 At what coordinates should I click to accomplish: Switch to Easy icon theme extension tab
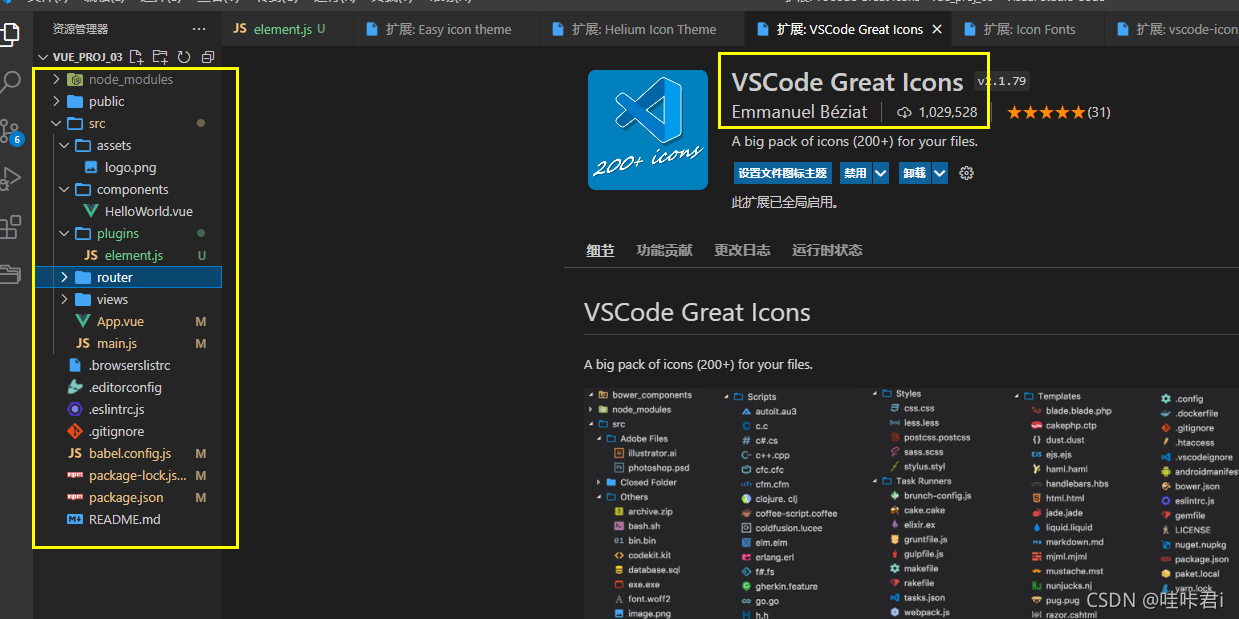point(448,29)
